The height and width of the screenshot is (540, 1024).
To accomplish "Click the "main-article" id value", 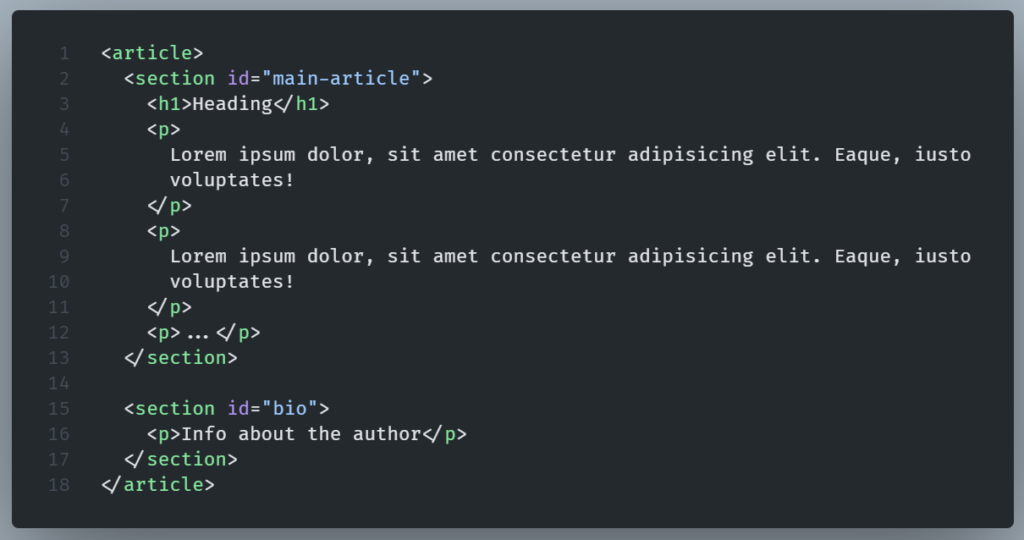I will (x=341, y=78).
